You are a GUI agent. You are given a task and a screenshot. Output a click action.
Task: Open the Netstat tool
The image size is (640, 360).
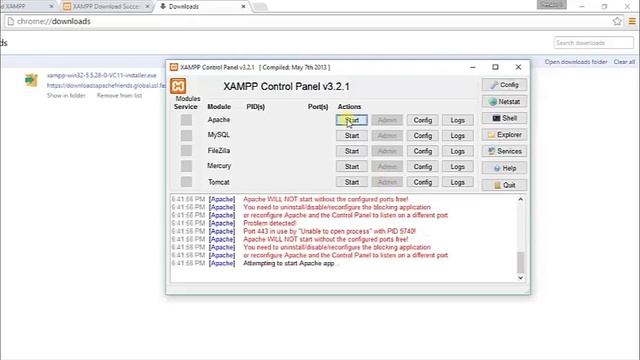tap(504, 102)
